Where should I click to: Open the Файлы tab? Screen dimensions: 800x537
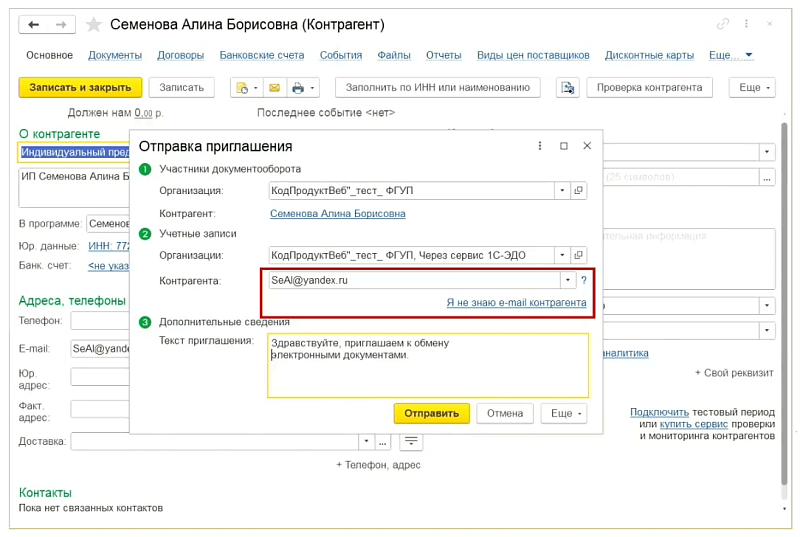(x=394, y=55)
